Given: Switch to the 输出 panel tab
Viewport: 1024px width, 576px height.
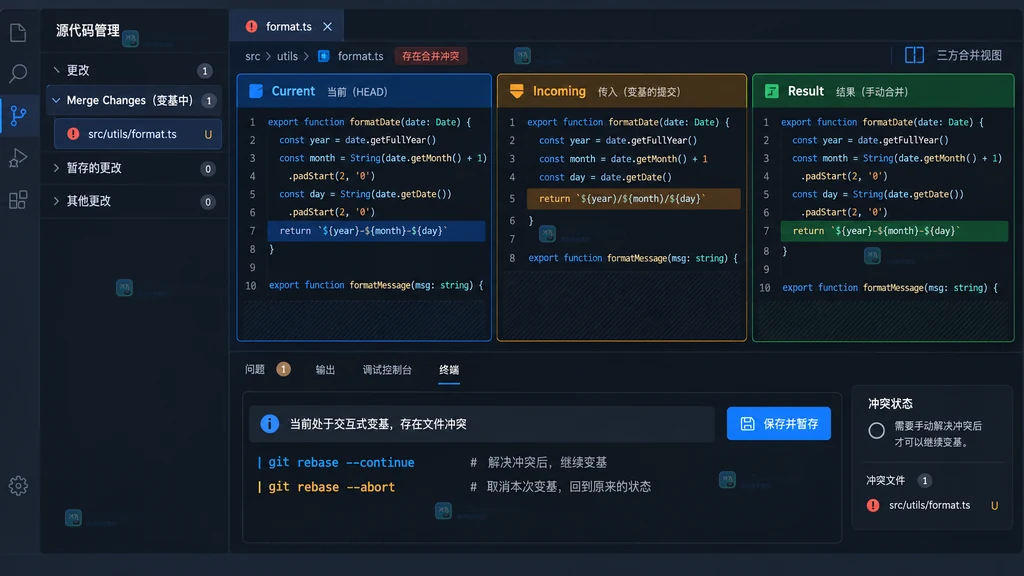Looking at the screenshot, I should [x=325, y=370].
